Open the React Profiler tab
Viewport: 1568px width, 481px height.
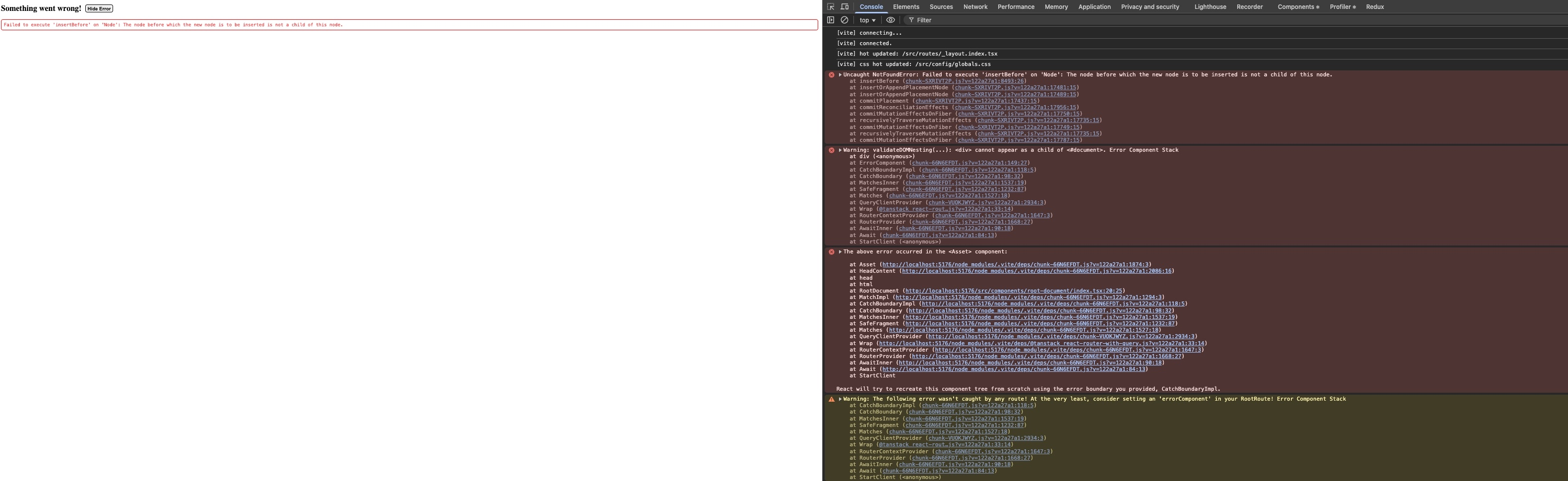click(x=1343, y=7)
